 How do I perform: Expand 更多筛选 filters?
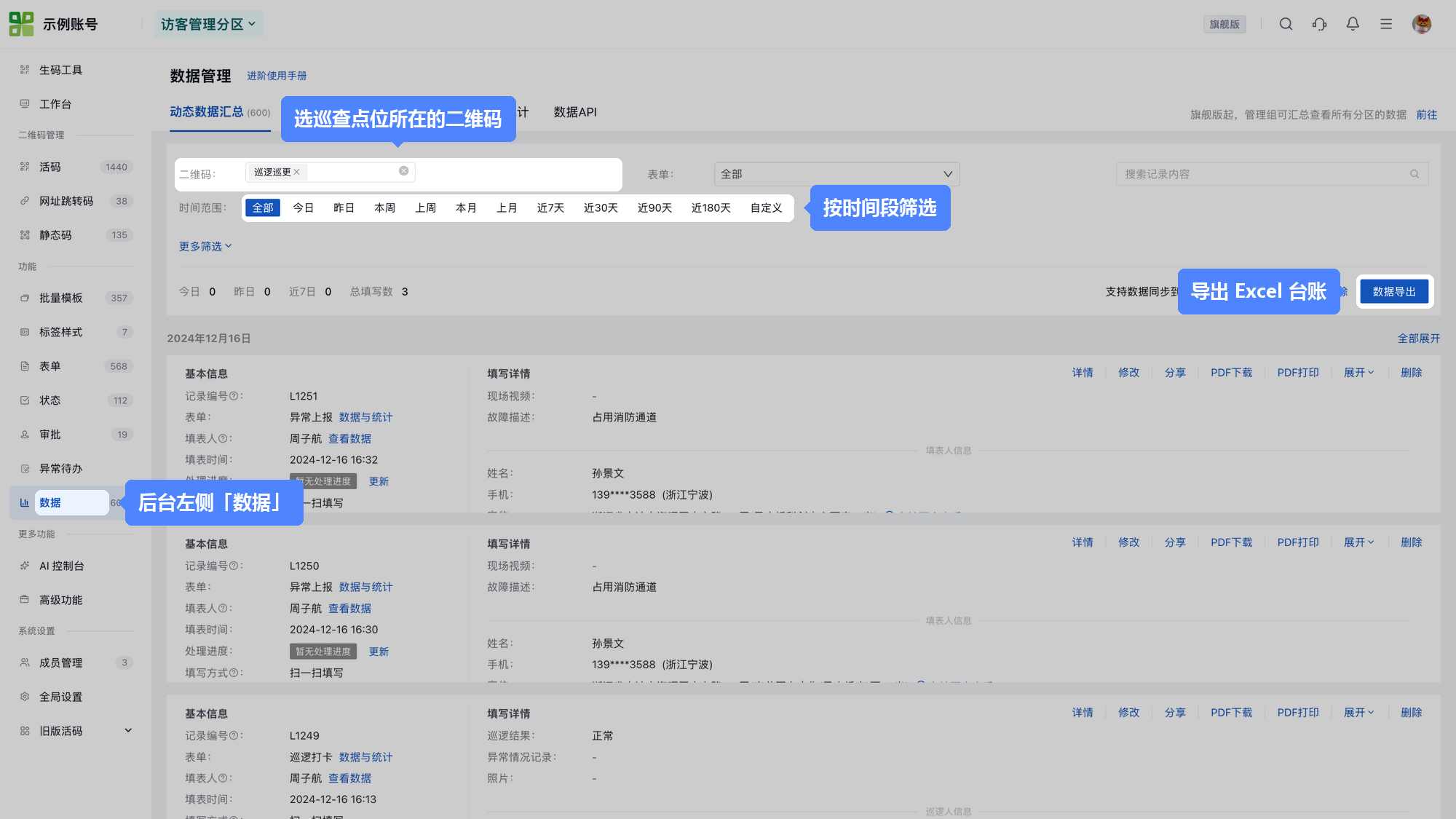(205, 247)
